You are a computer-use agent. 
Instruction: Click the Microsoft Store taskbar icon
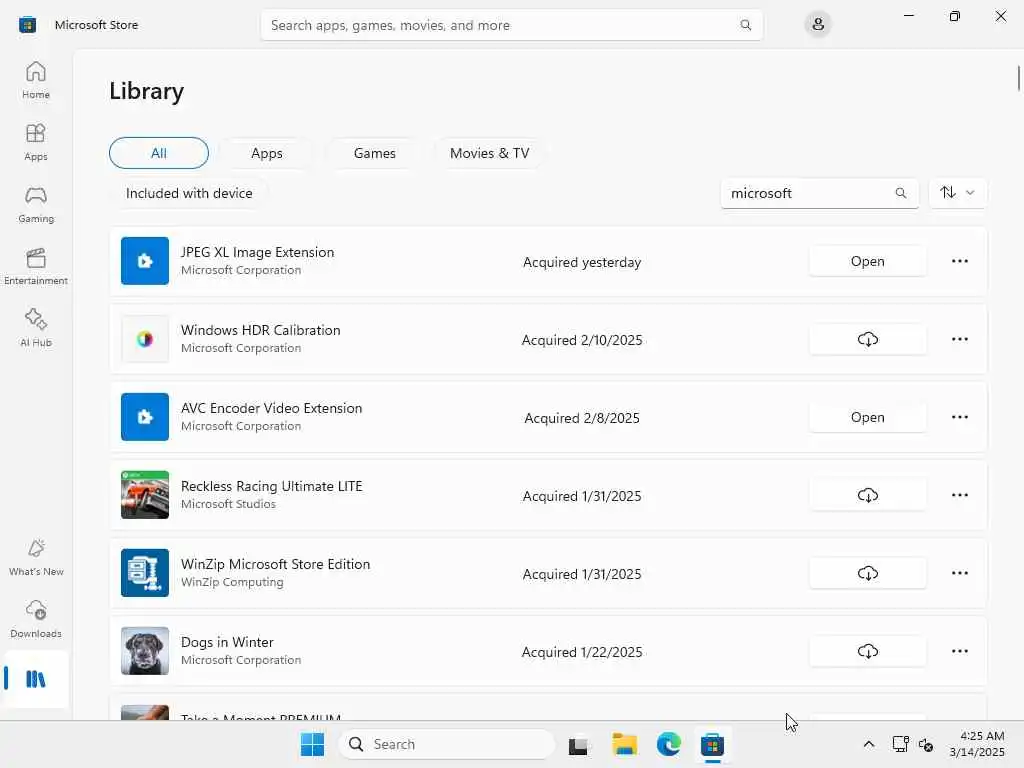click(x=712, y=744)
